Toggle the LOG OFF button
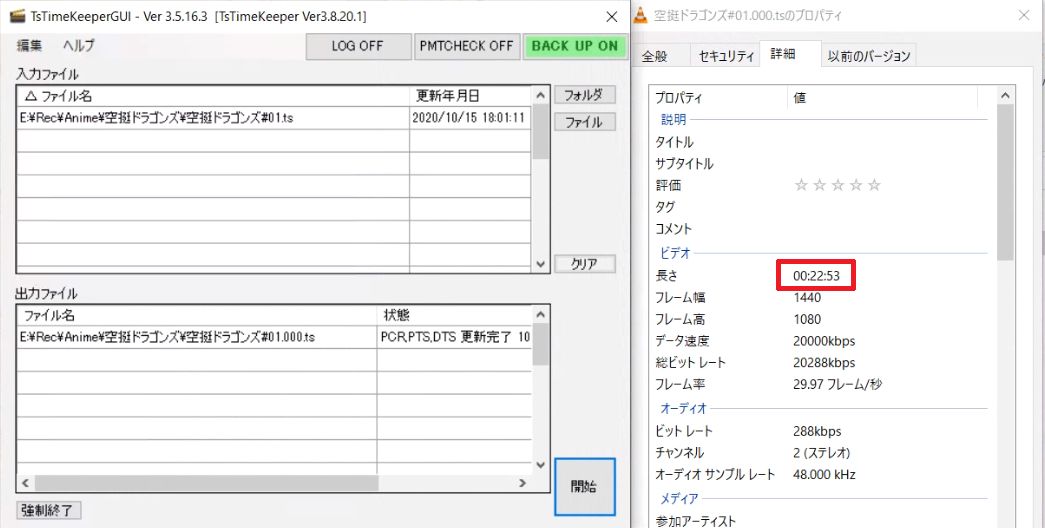 [359, 47]
